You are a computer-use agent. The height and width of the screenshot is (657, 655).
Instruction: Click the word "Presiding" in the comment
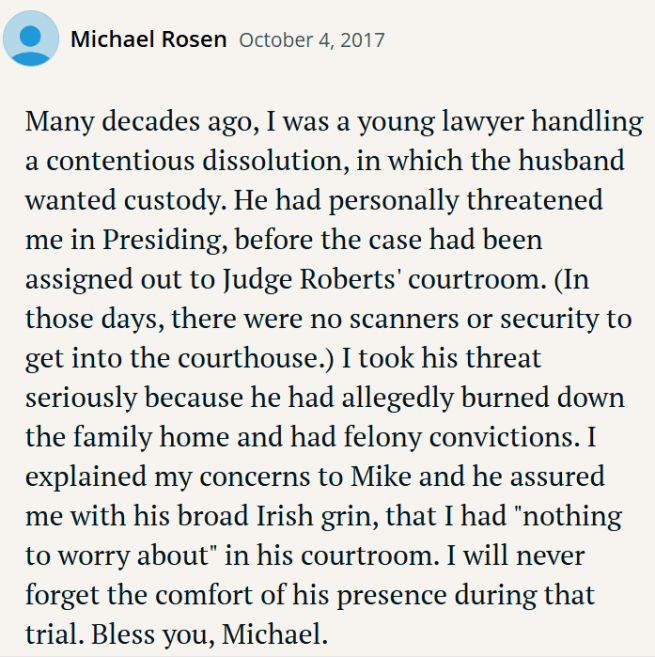coord(164,240)
